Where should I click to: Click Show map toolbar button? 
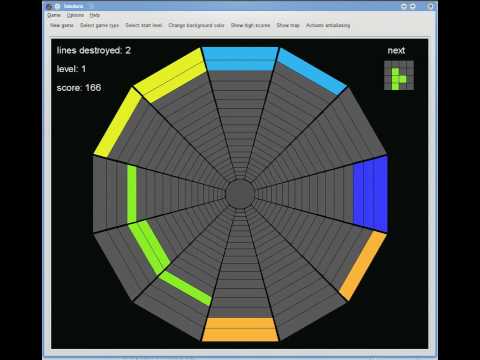point(288,25)
